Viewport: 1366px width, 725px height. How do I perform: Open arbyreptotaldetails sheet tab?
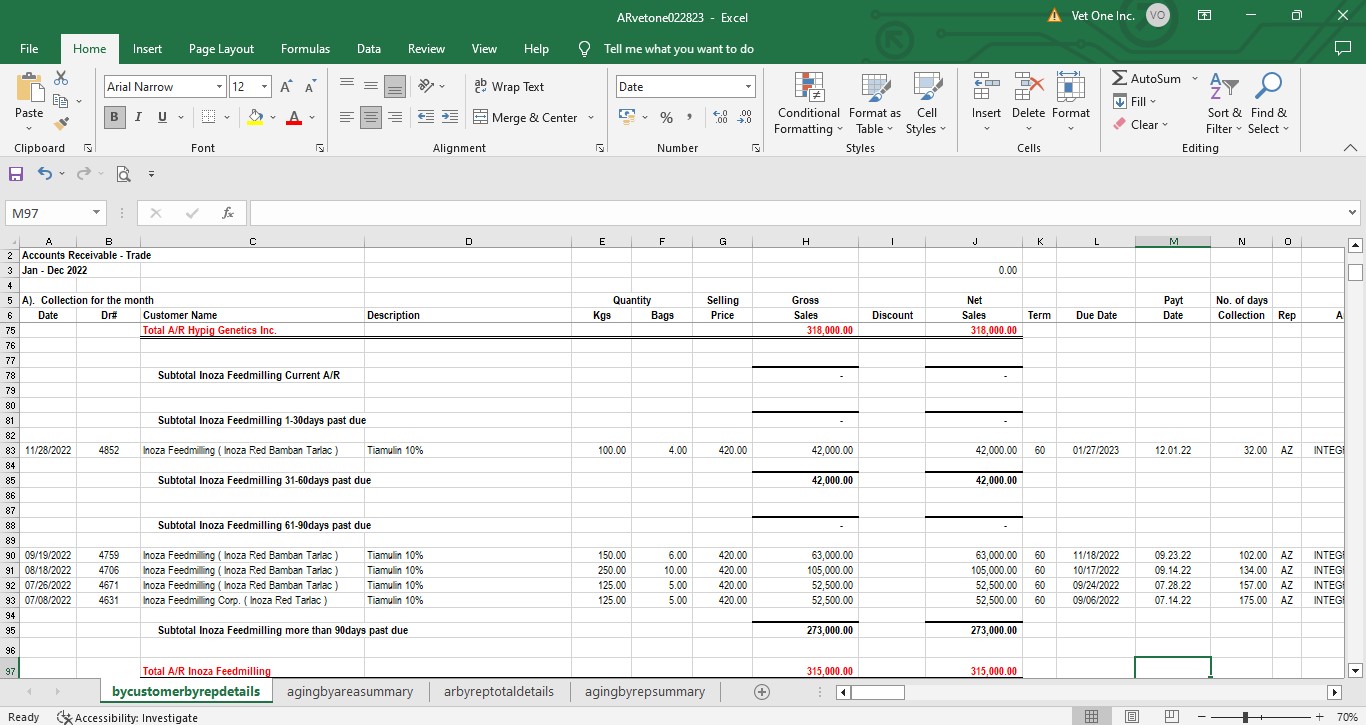(498, 692)
